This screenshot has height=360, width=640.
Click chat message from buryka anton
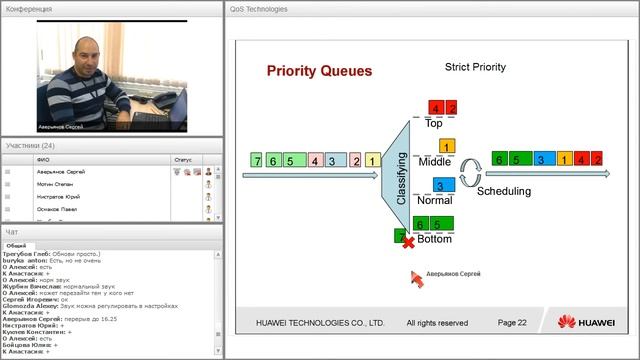point(52,260)
